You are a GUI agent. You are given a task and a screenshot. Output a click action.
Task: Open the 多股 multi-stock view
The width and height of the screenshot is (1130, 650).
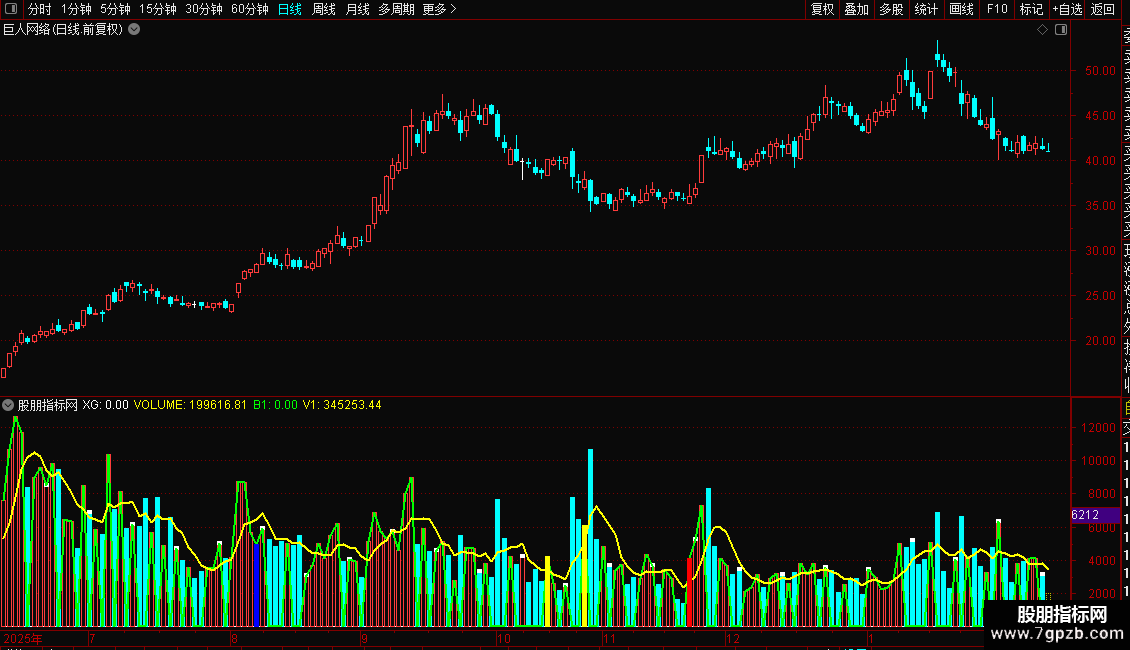891,9
